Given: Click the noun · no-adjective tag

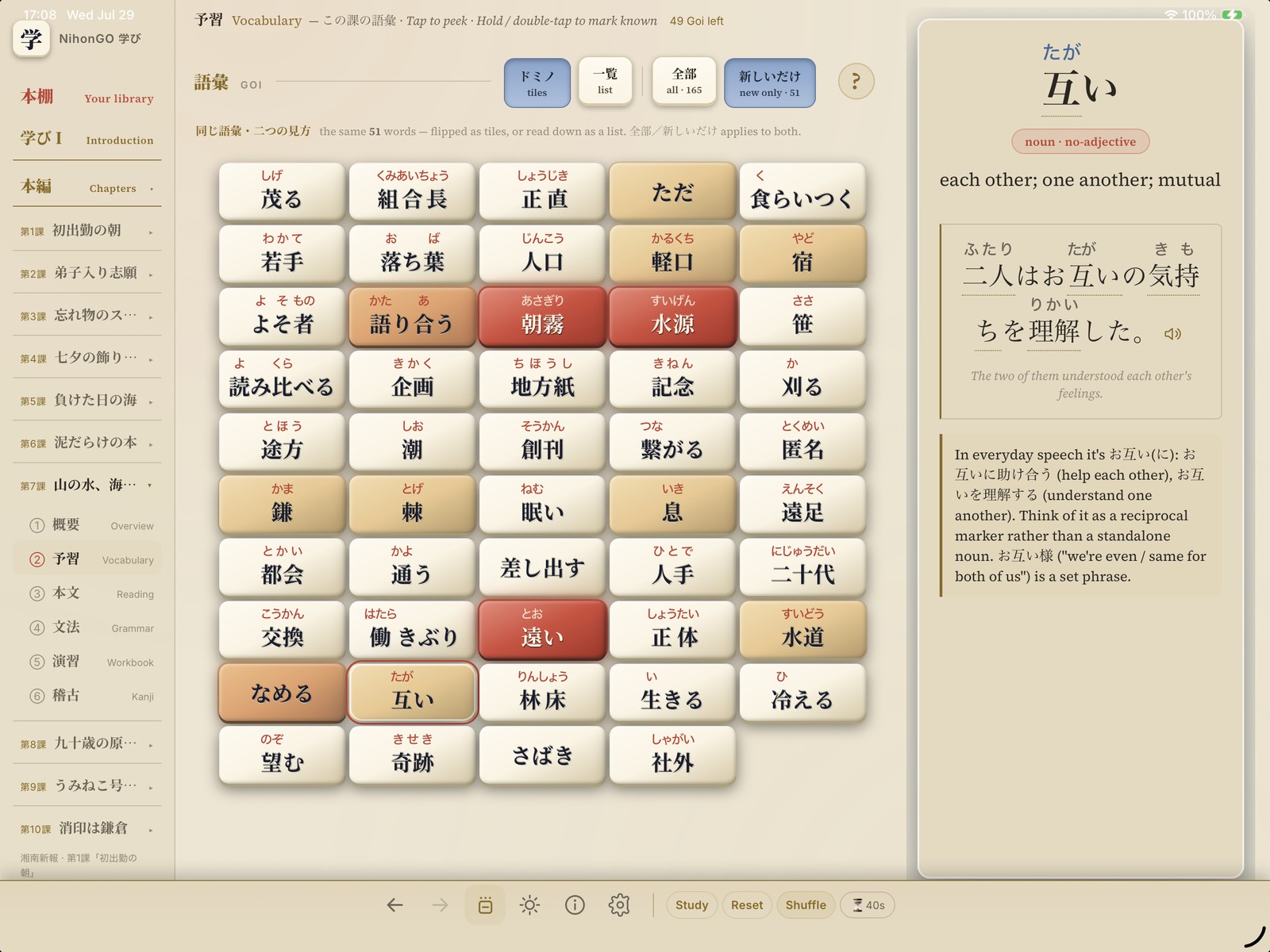Looking at the screenshot, I should pyautogui.click(x=1080, y=141).
